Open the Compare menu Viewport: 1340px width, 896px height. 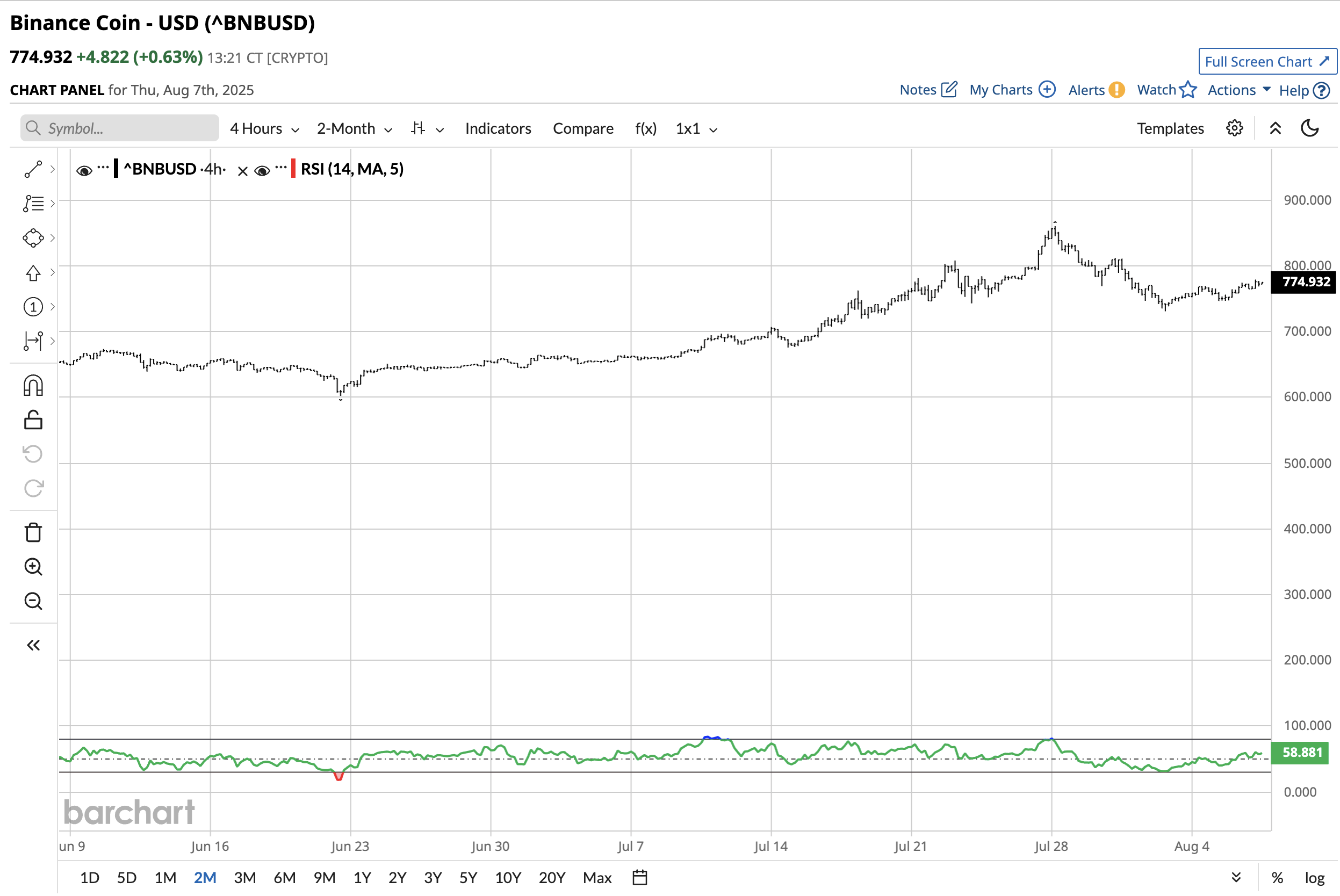point(583,128)
